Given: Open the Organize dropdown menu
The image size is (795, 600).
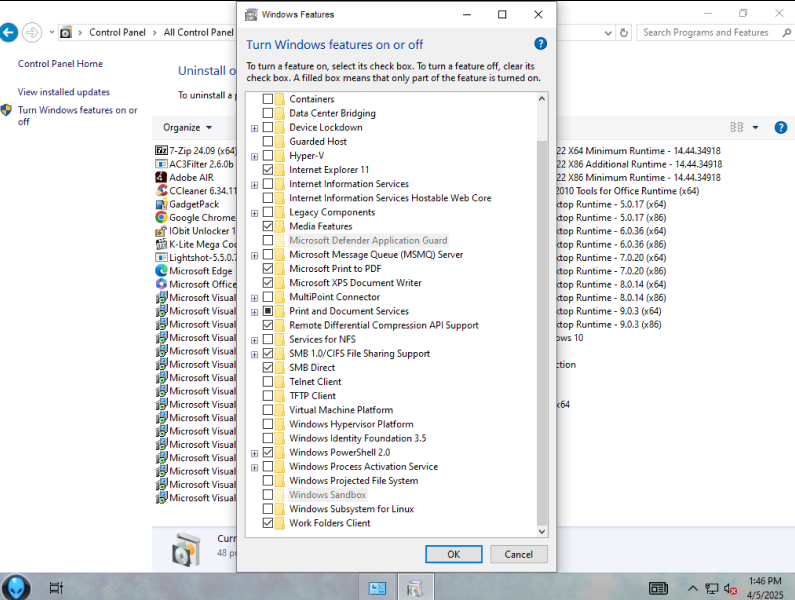Looking at the screenshot, I should (x=187, y=127).
